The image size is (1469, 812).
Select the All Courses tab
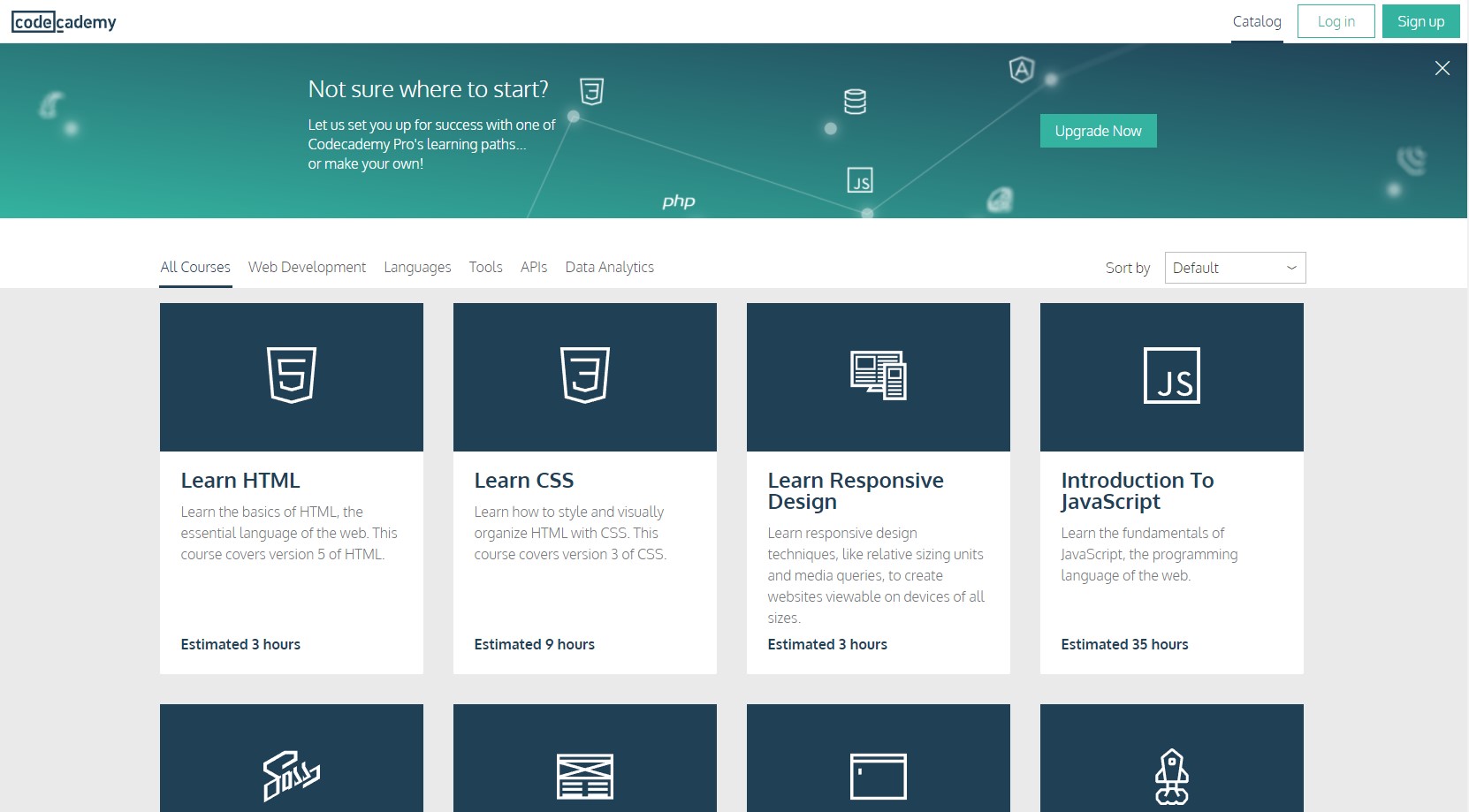[195, 267]
